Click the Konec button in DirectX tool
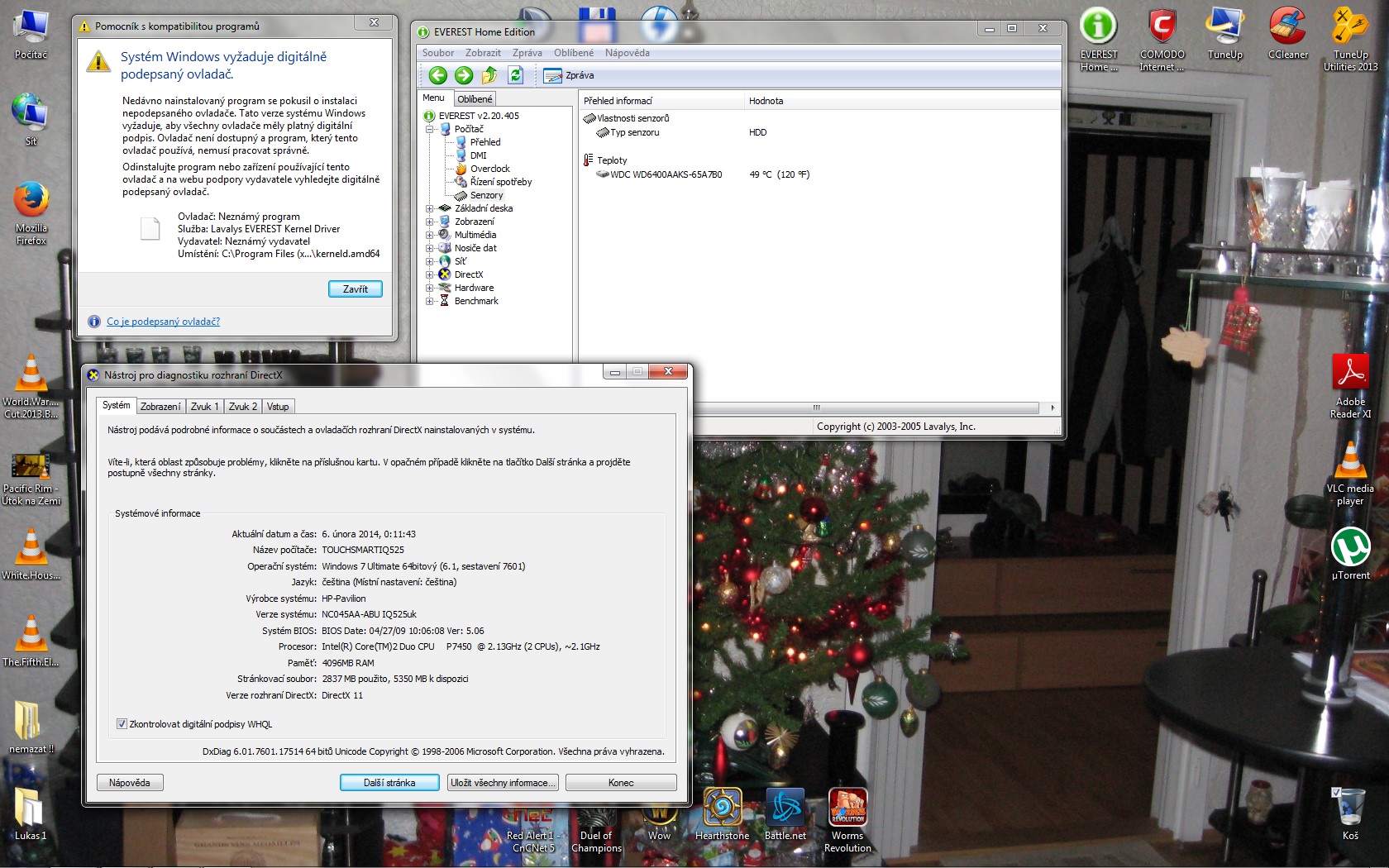 point(621,783)
